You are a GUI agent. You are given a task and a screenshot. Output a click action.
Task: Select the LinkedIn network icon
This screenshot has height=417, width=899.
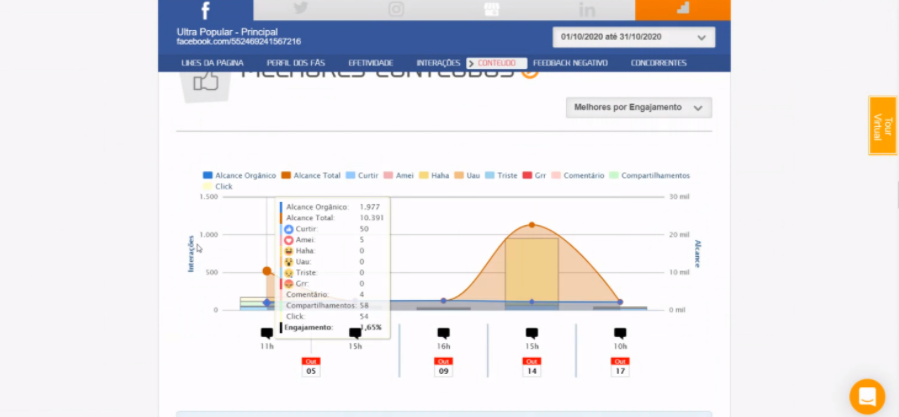coord(586,9)
